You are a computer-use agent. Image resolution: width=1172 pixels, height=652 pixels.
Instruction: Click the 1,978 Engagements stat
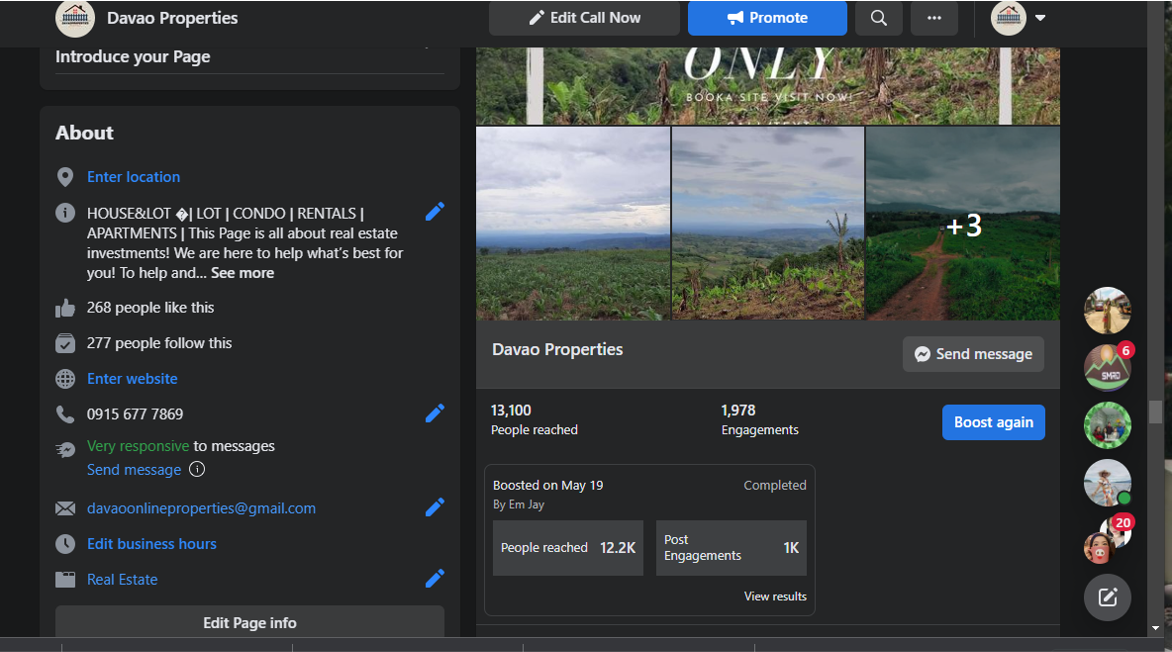tap(759, 419)
